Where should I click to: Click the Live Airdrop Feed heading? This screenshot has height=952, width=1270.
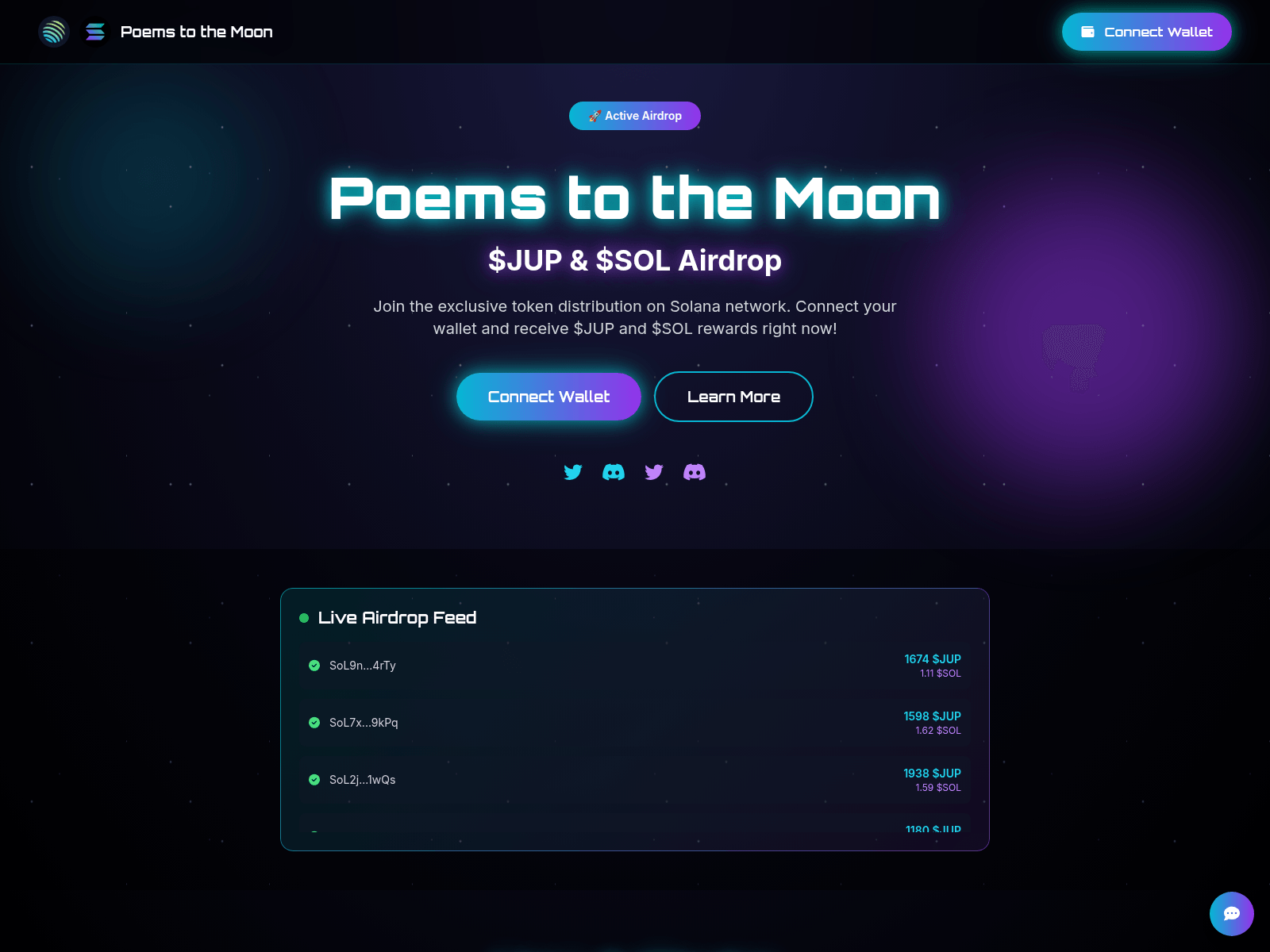coord(397,618)
